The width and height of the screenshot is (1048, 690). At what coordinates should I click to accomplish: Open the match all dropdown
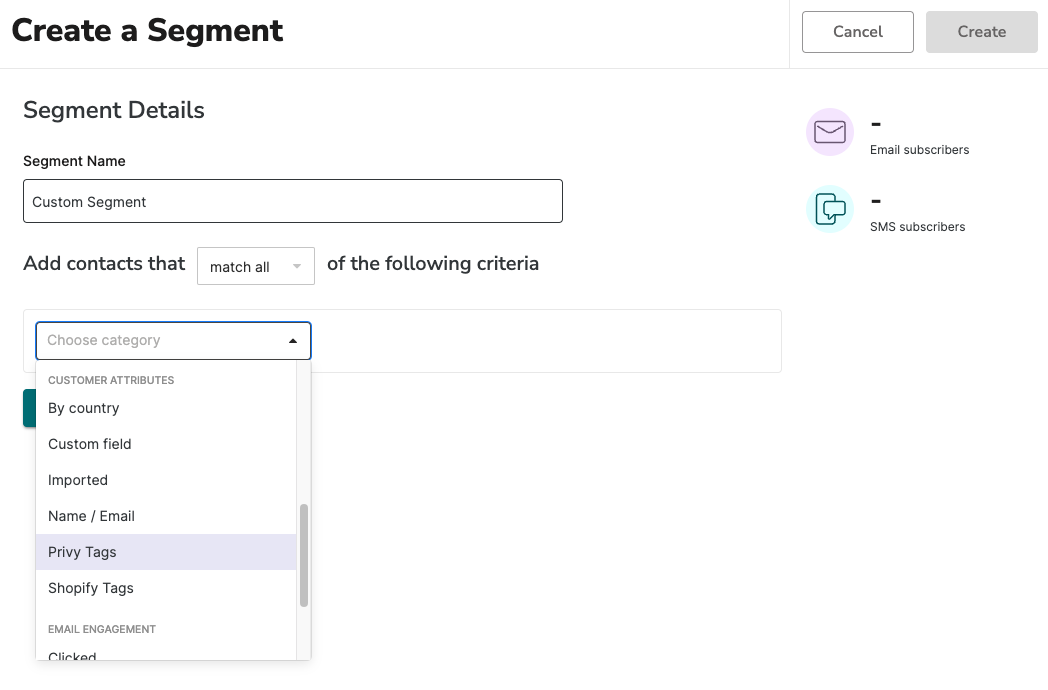tap(255, 266)
